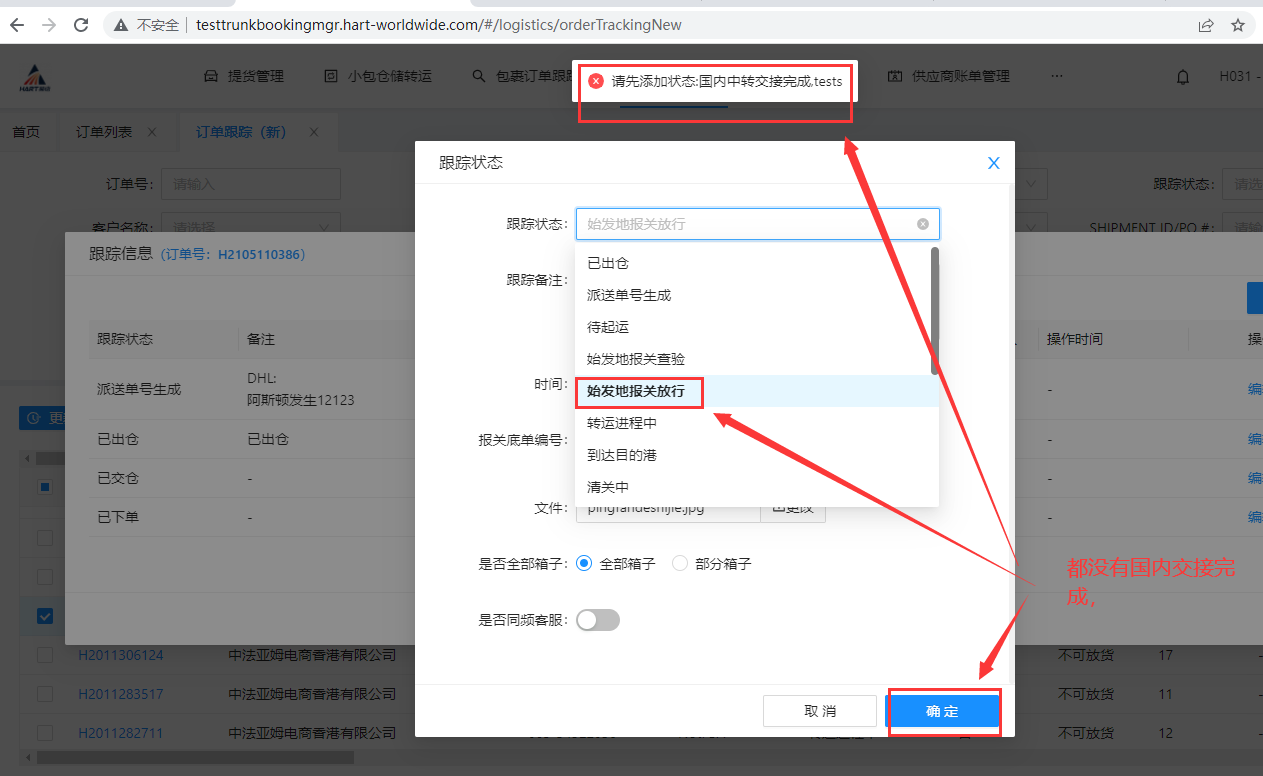Switch to the 首页 tab
Screen dimensions: 1263x776
coord(26,132)
